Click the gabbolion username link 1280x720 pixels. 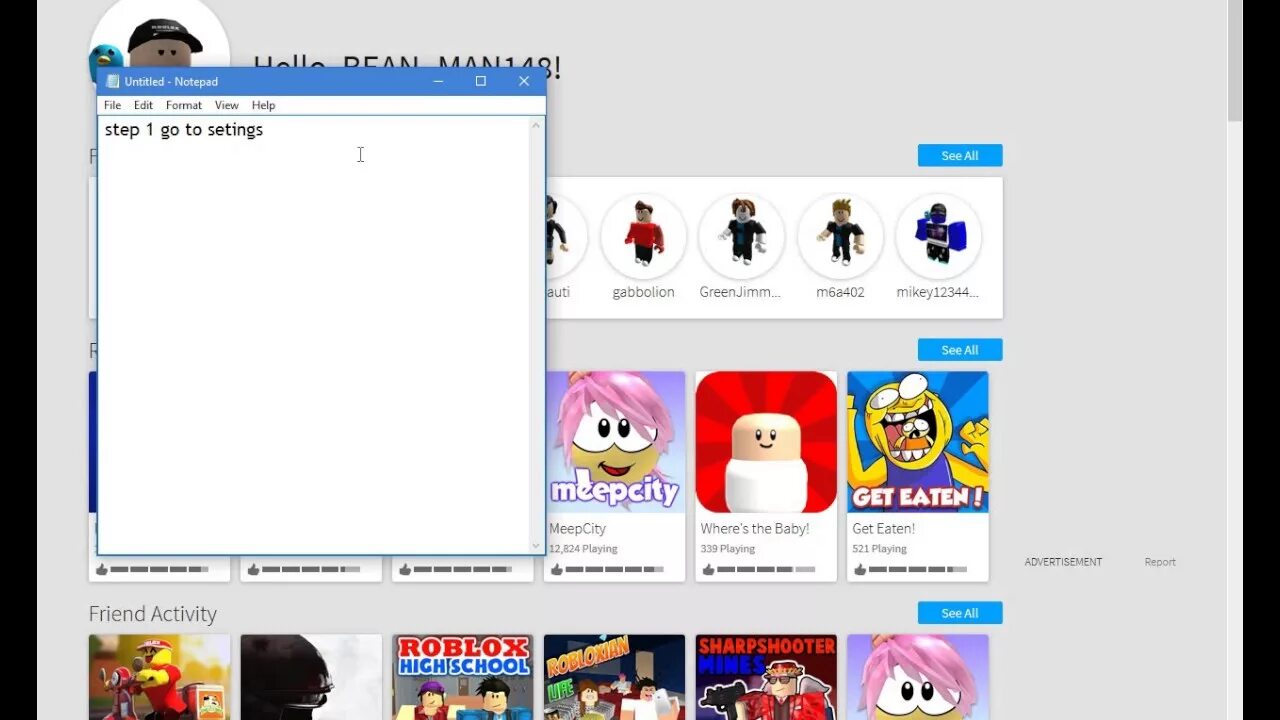[x=644, y=292]
